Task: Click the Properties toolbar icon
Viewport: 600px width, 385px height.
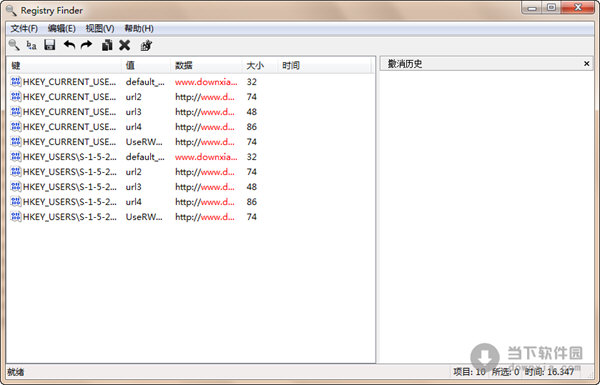Action: (146, 45)
